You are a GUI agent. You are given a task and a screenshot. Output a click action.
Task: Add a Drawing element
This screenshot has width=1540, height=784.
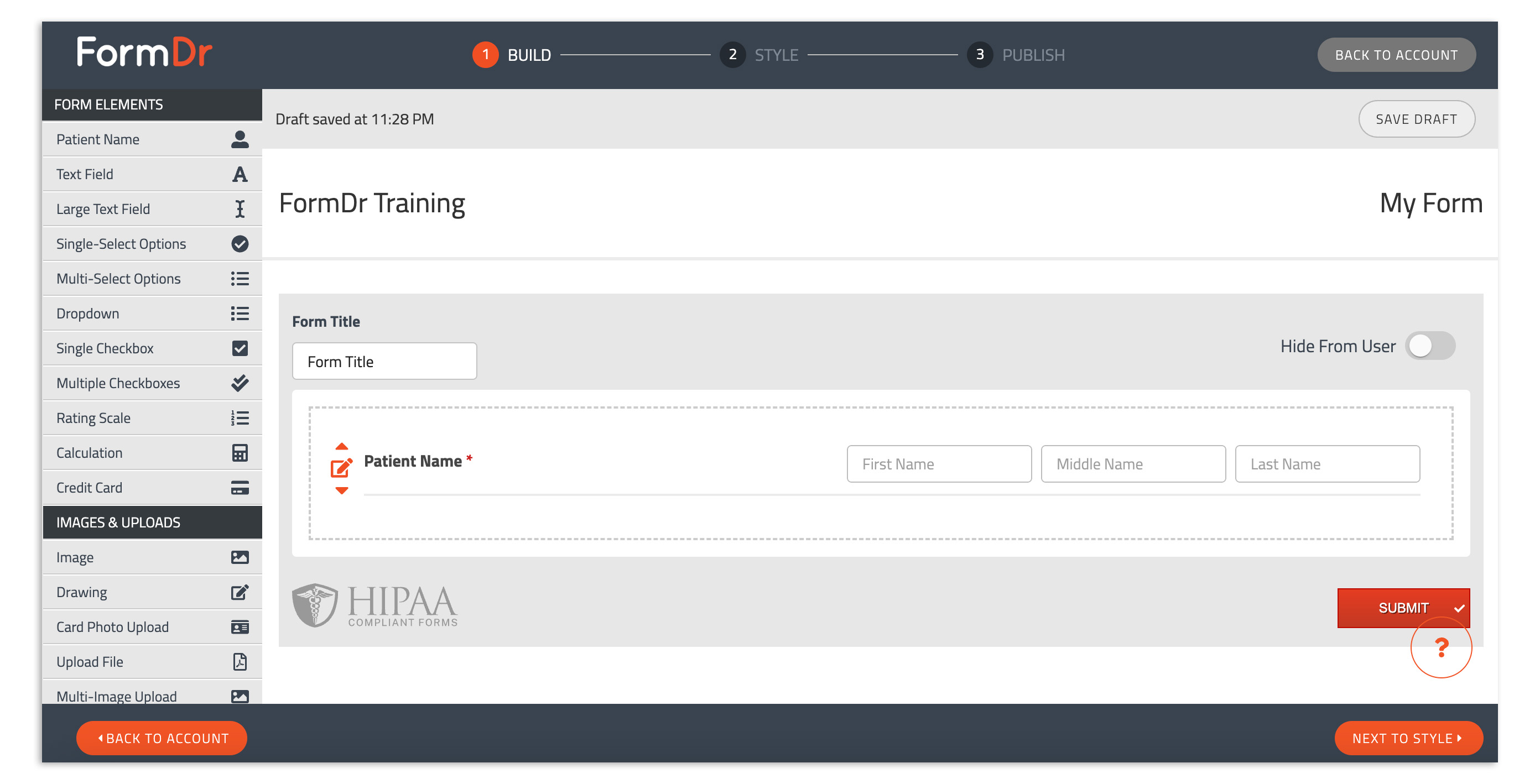pos(153,592)
